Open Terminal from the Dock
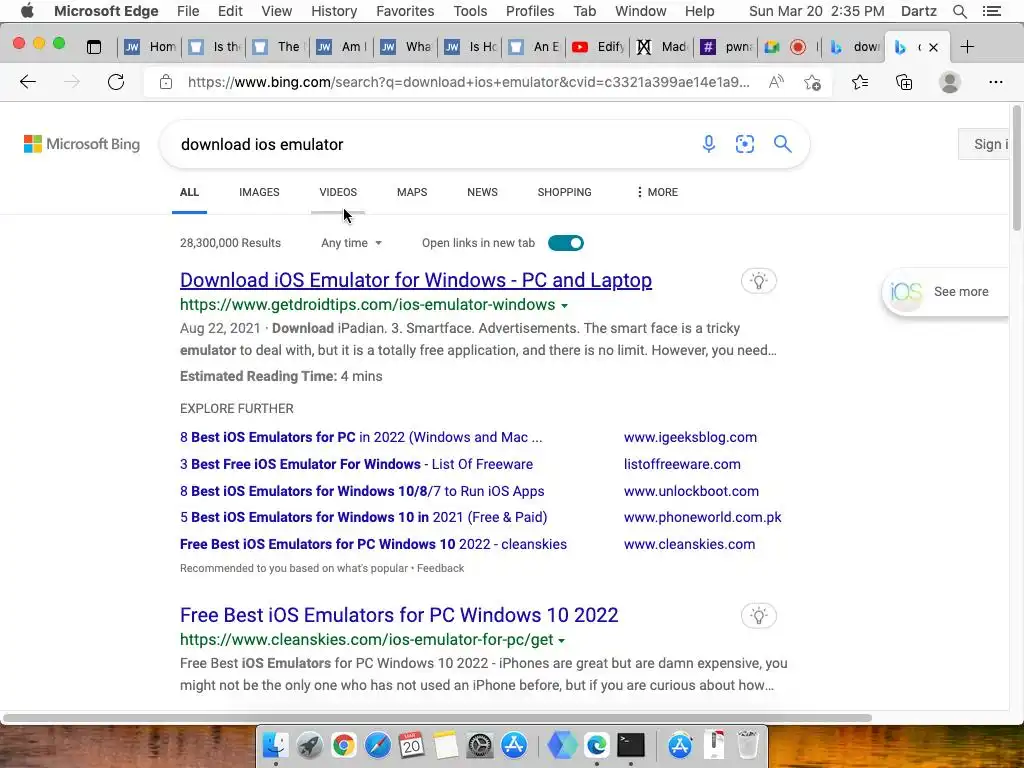This screenshot has height=768, width=1024. [x=631, y=744]
